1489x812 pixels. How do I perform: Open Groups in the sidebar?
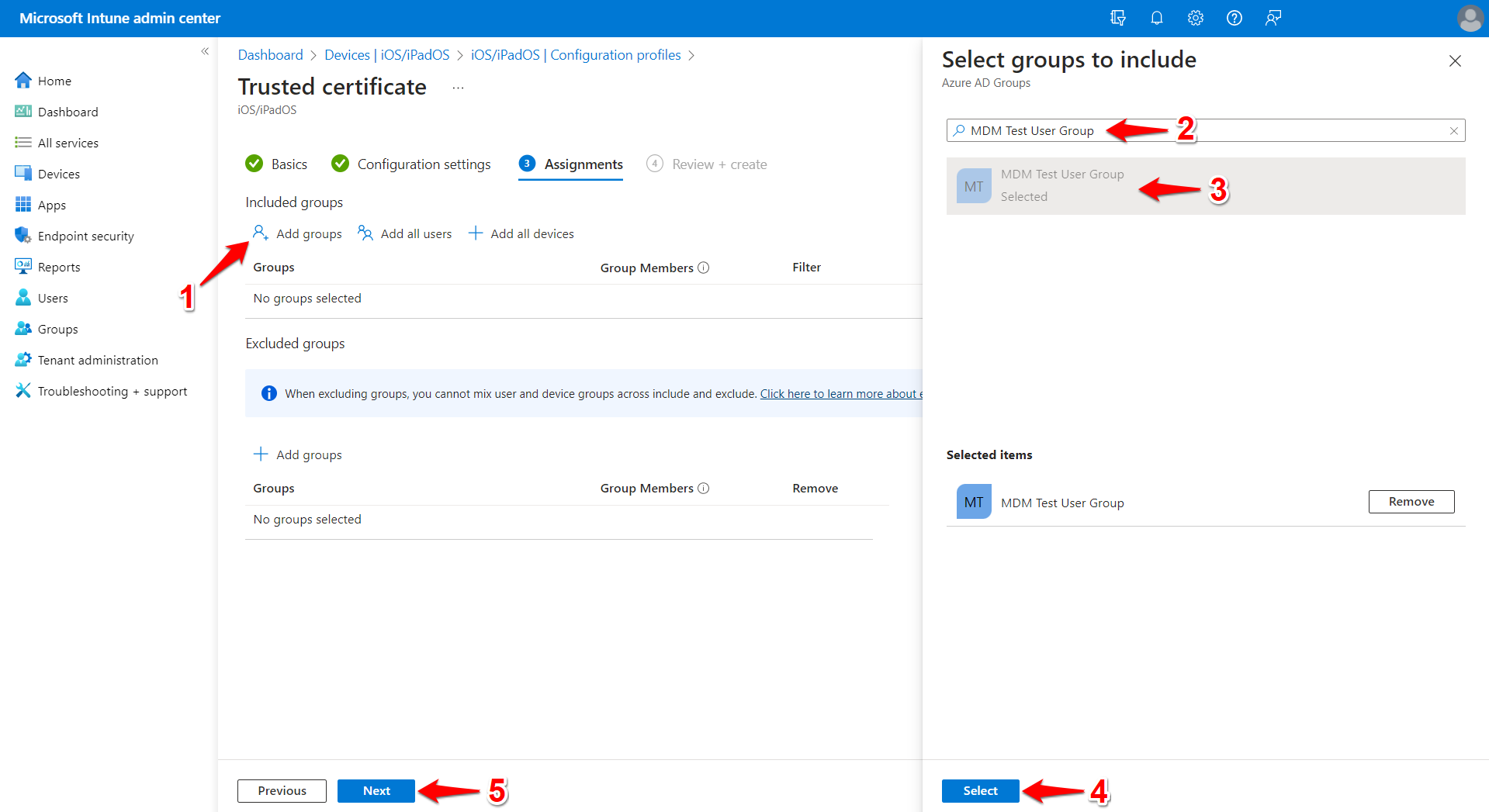click(x=47, y=329)
